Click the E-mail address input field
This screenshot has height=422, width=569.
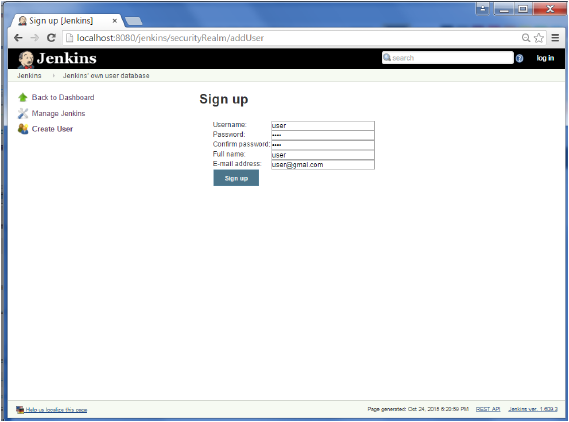(323, 165)
